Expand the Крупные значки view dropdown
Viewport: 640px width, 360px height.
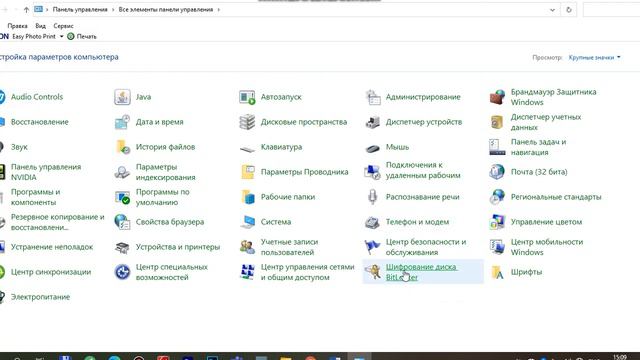594,58
